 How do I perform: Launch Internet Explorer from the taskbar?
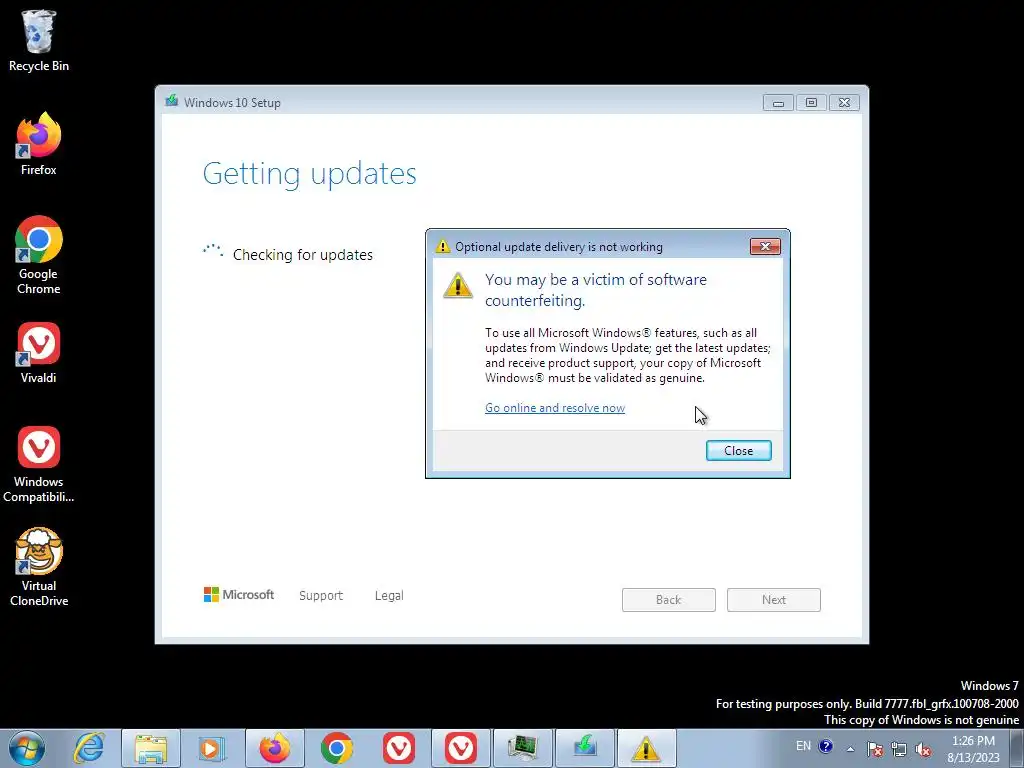(x=89, y=748)
